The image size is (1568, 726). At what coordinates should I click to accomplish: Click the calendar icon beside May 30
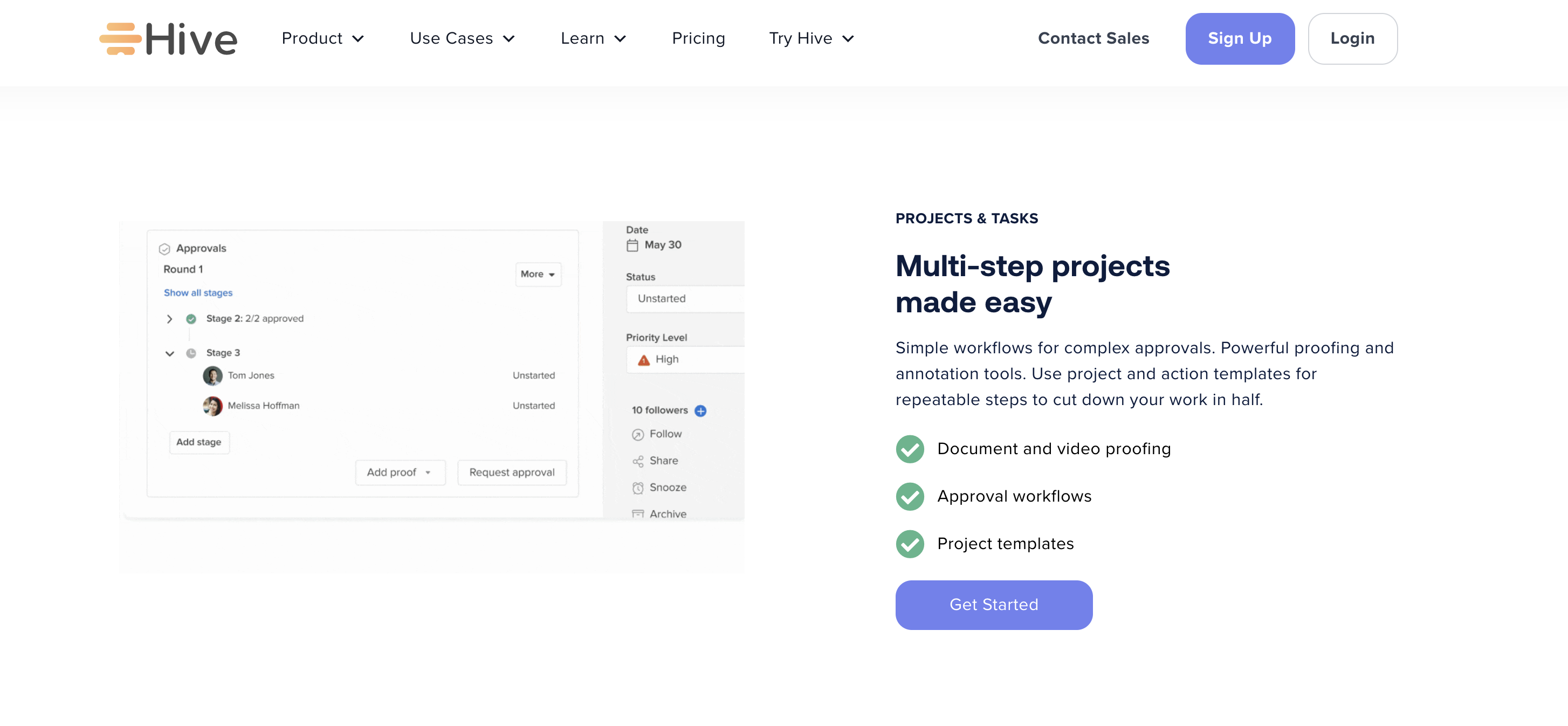632,245
